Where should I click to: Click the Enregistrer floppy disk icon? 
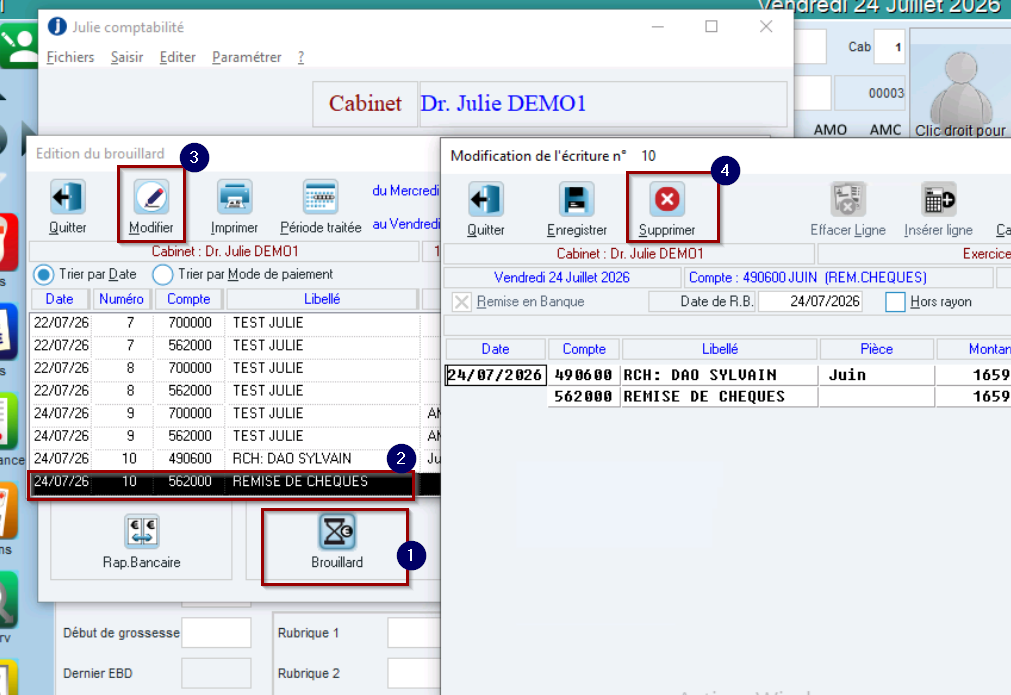(x=576, y=199)
